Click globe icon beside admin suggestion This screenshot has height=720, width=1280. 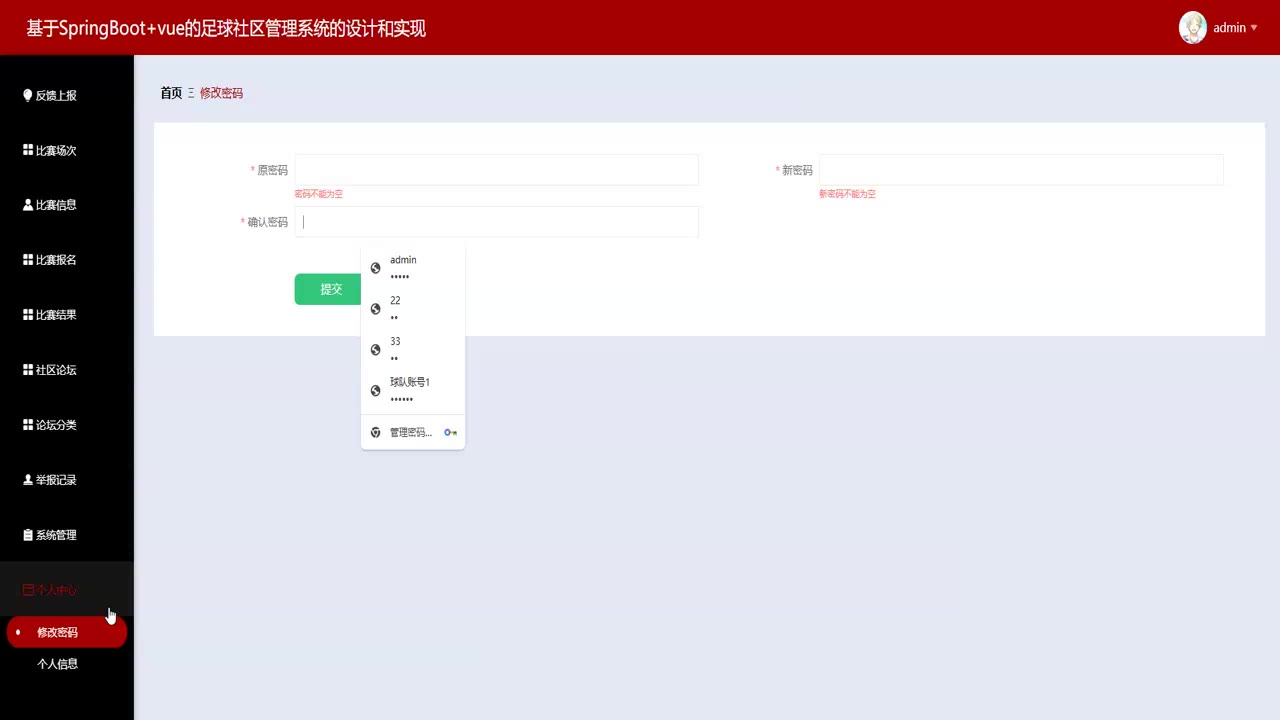tap(376, 268)
